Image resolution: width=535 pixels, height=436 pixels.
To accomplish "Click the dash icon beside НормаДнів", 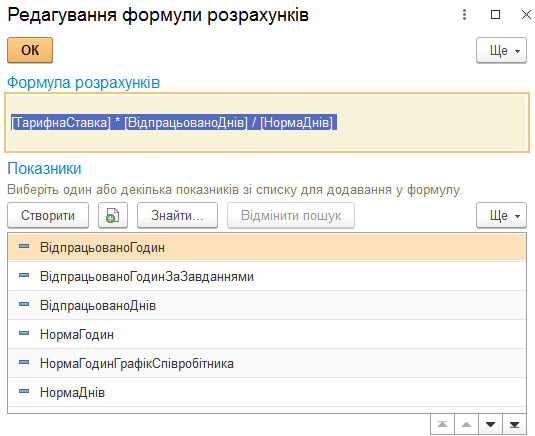I will tap(24, 391).
